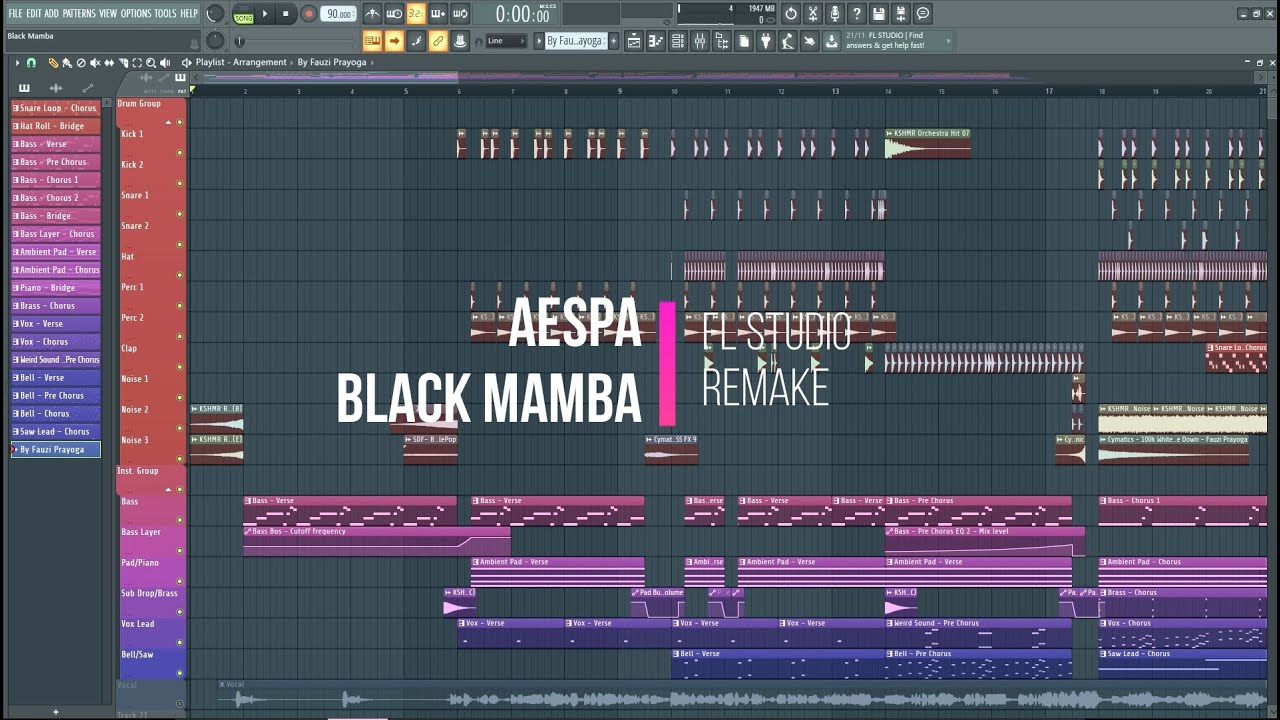Select the Paint brush tool

[67, 62]
